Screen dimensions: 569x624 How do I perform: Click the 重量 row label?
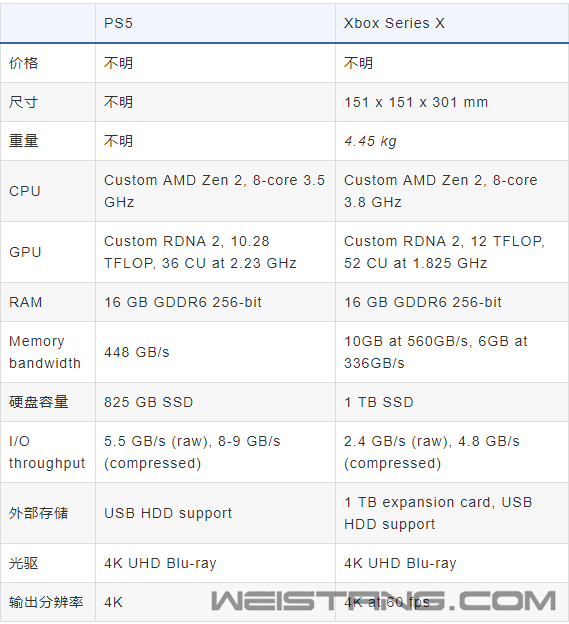point(23,141)
